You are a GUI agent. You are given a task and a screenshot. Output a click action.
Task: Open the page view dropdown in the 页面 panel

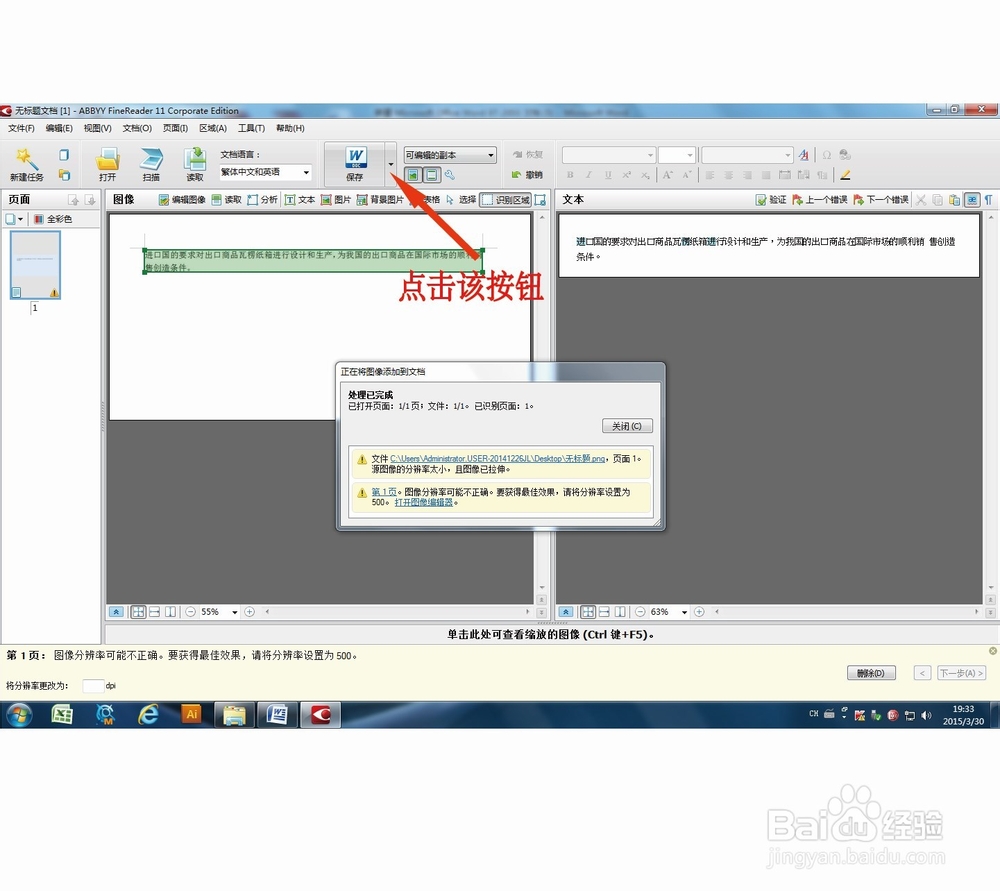coord(14,219)
